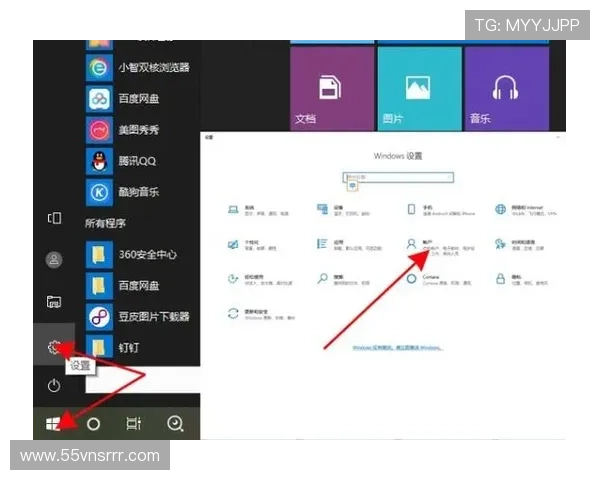This screenshot has height=480, width=600.
Task: Open 手机 phone settings category
Action: coord(441,210)
